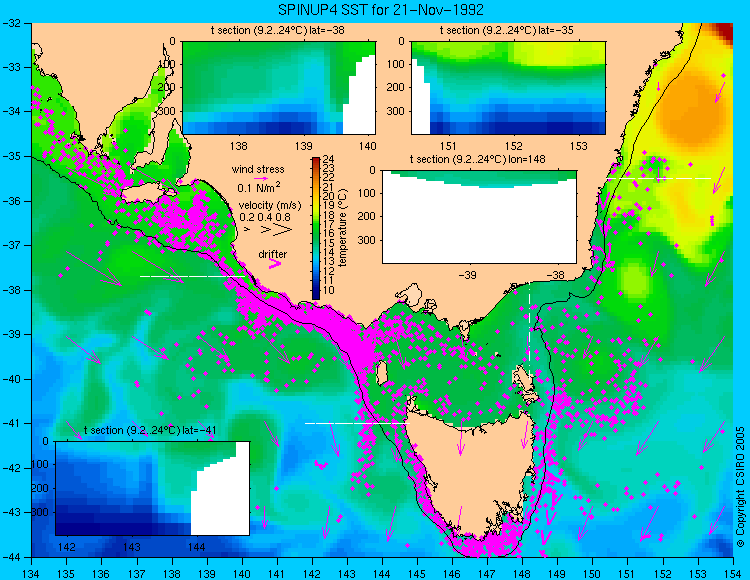
Task: Click the 154 longitude label on the bottom axis
Action: pos(733,574)
